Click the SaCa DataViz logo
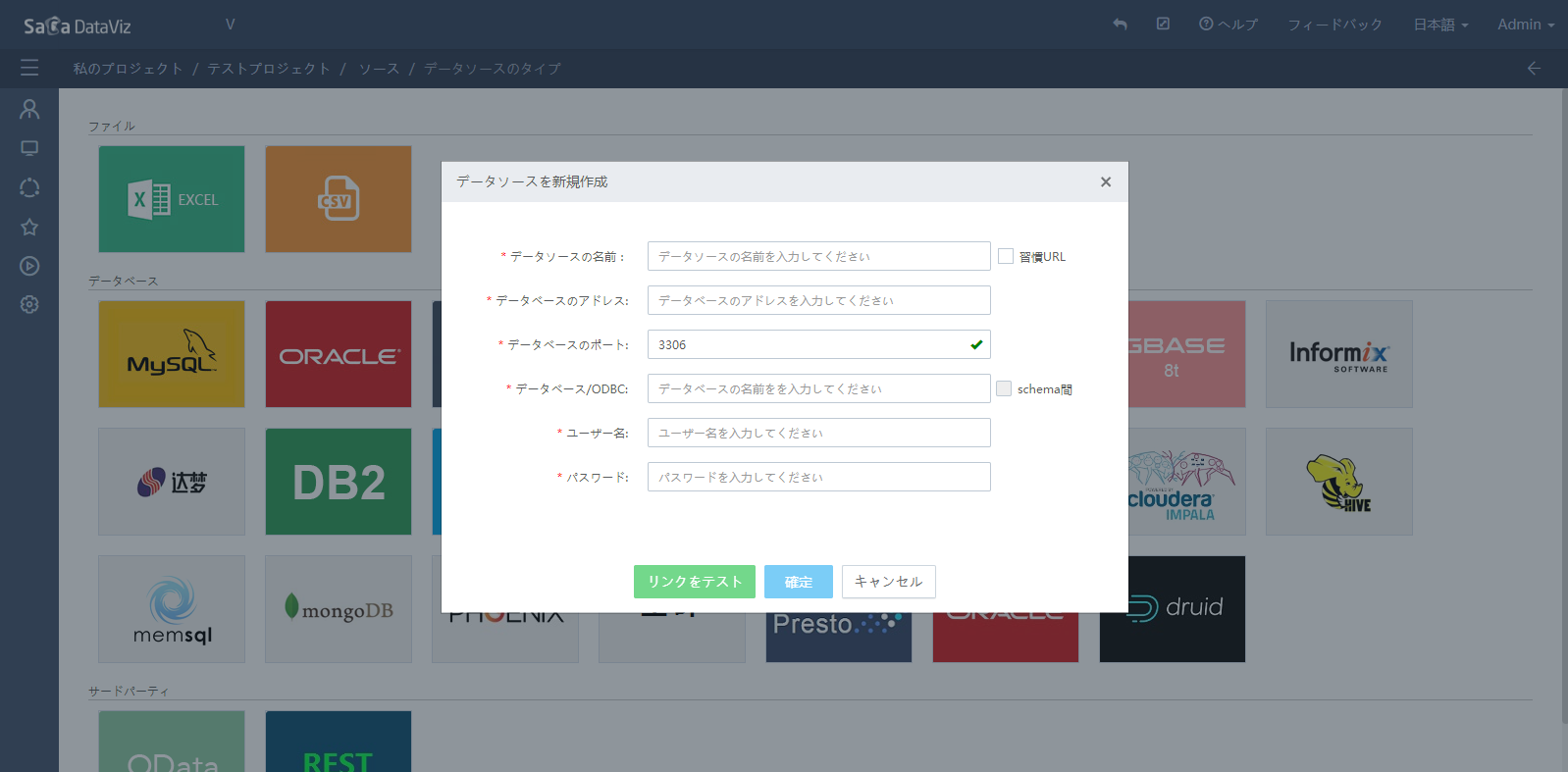Image resolution: width=1568 pixels, height=772 pixels. pyautogui.click(x=78, y=26)
